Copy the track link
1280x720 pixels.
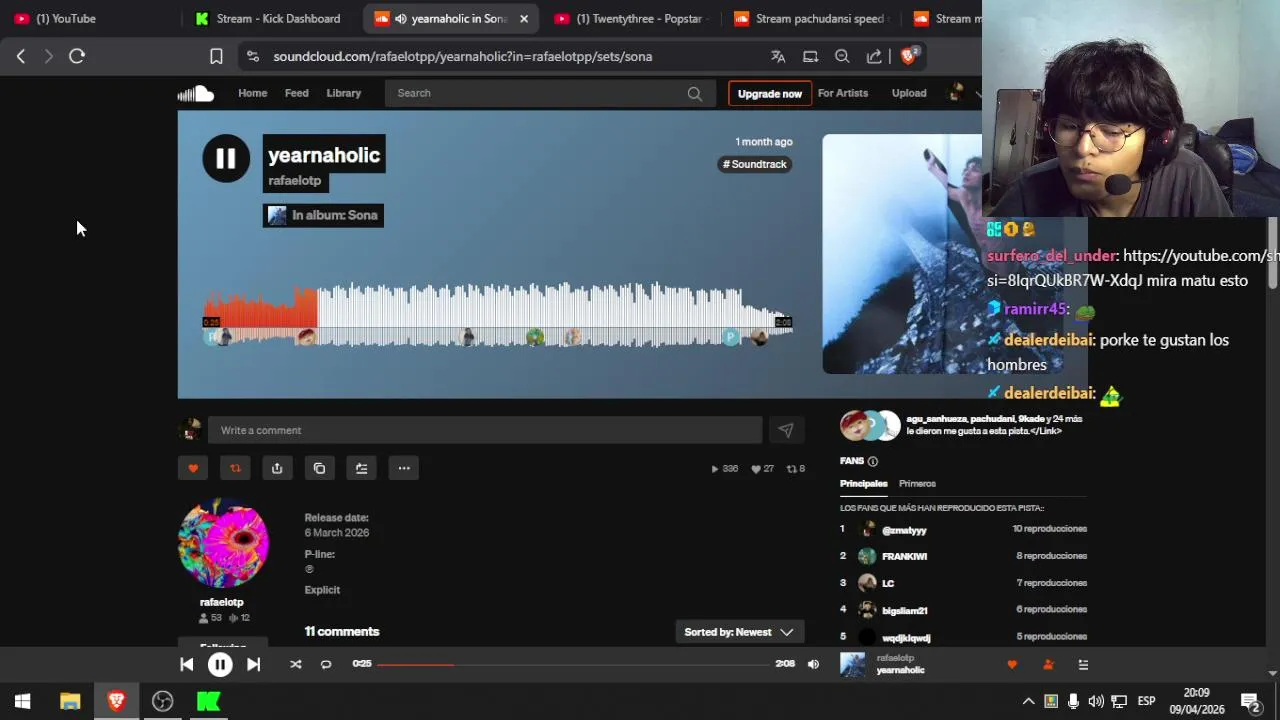pyautogui.click(x=319, y=468)
